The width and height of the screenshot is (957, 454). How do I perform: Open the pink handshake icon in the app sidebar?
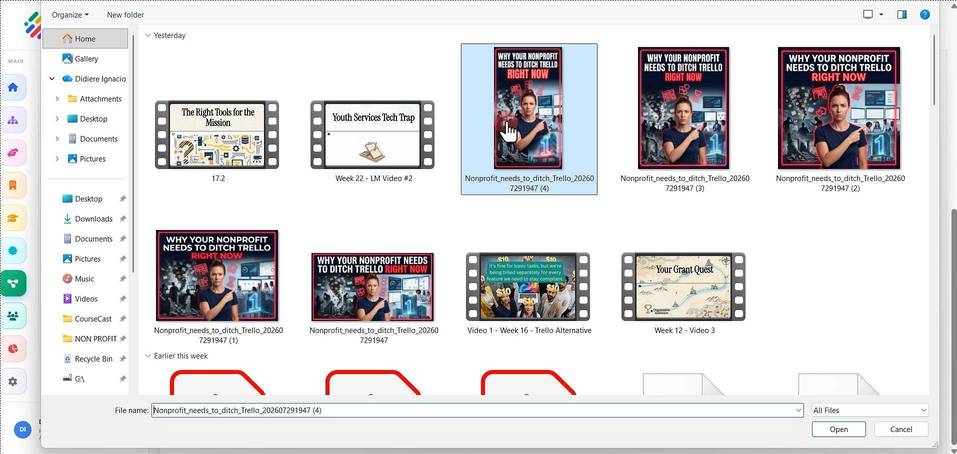click(x=13, y=153)
